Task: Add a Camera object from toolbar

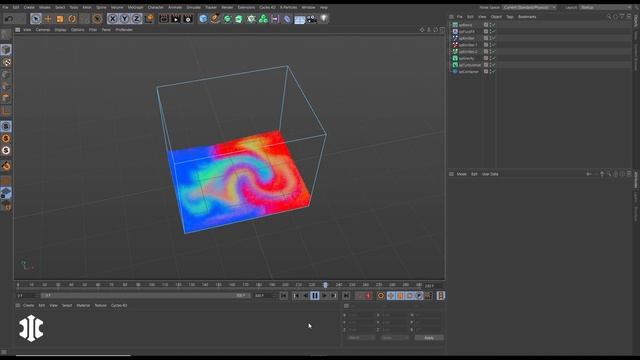Action: point(312,19)
